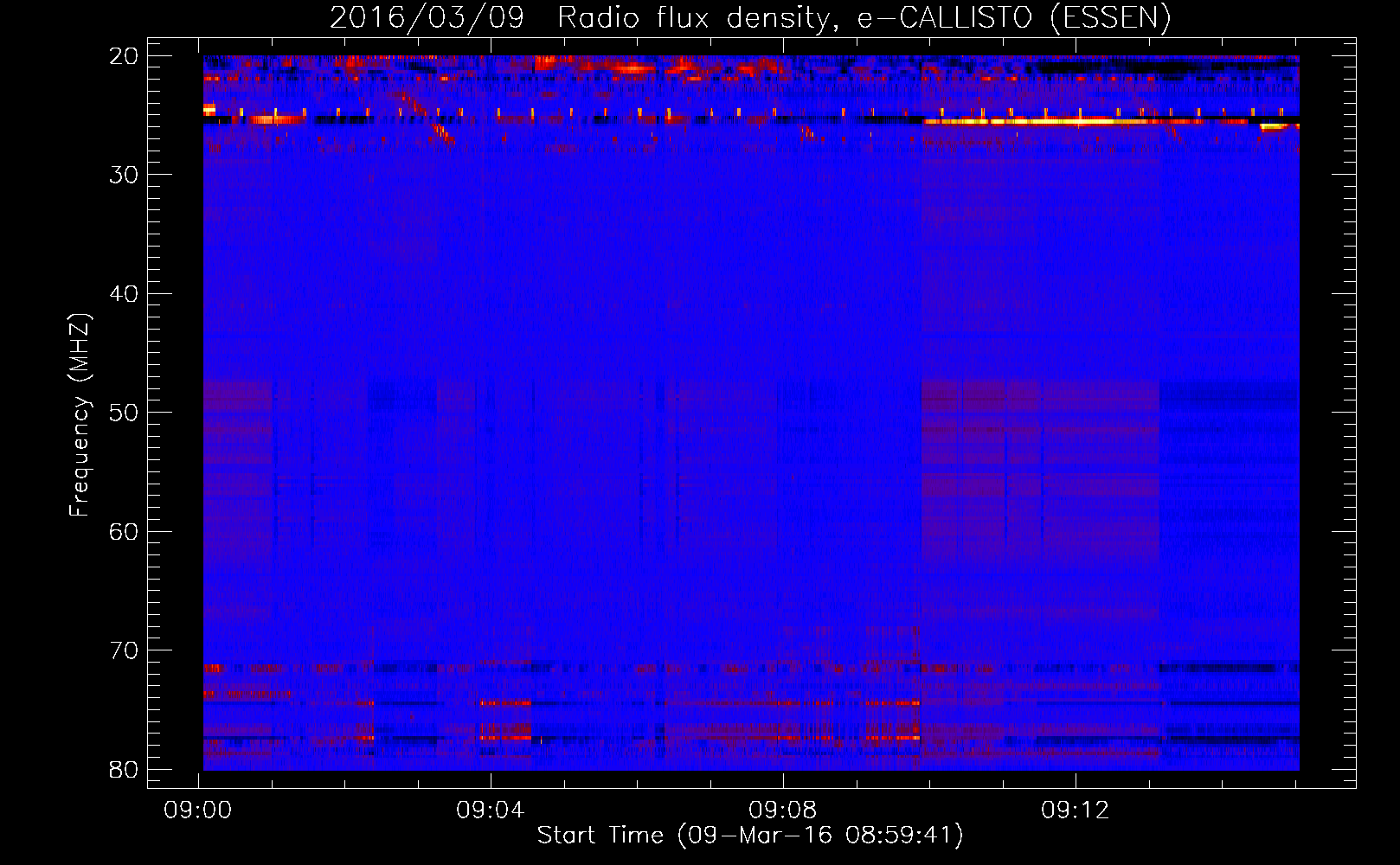Click the 09:00 time axis label
Viewport: 1400px width, 865px height.
198,811
